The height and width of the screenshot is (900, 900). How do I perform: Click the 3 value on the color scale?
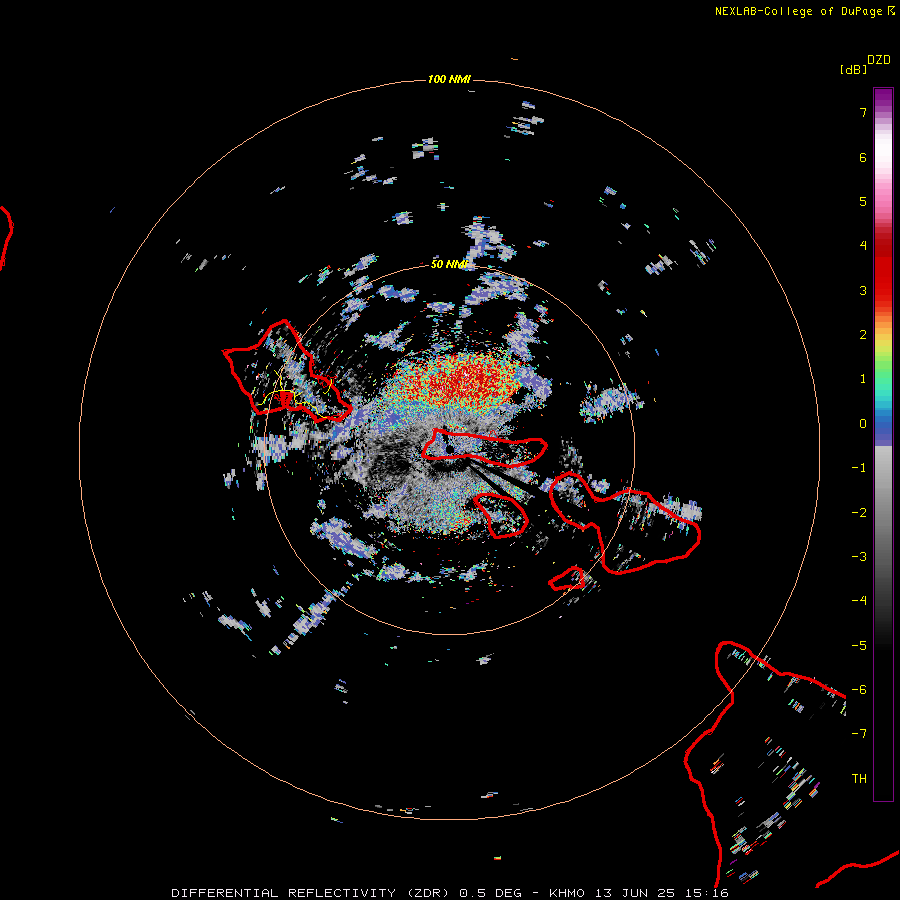tap(863, 290)
